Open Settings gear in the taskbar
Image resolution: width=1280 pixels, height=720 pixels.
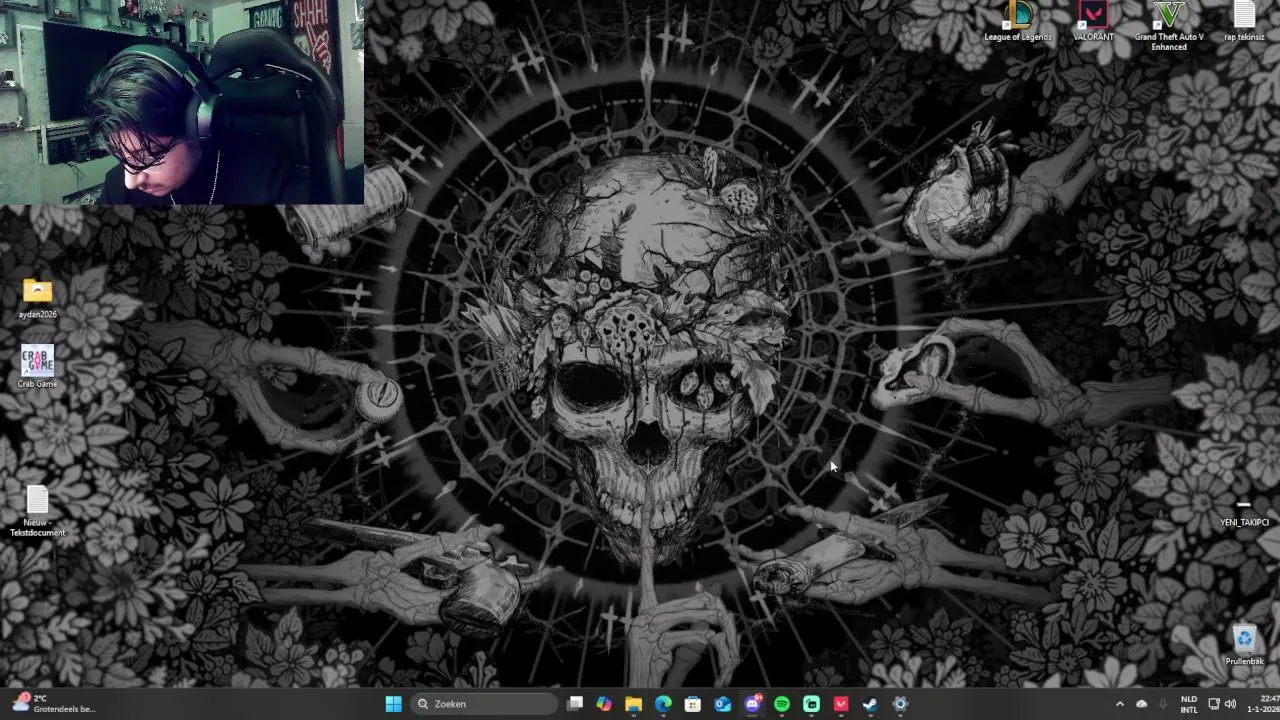900,704
